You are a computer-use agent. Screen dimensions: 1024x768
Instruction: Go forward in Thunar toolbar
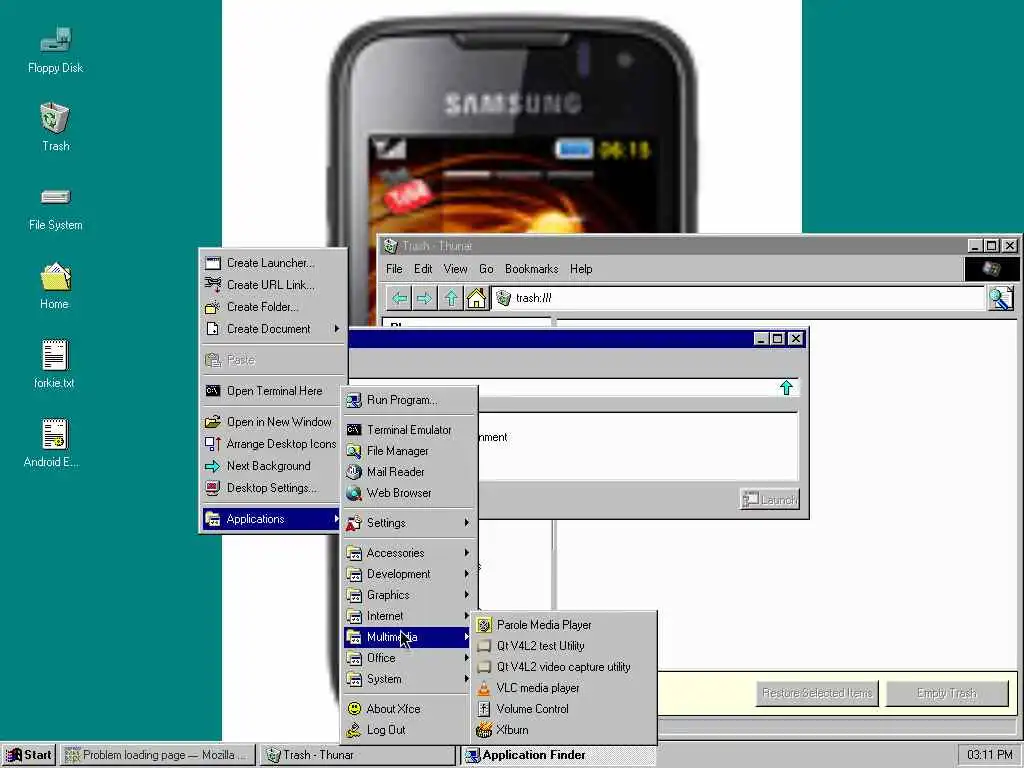424,298
